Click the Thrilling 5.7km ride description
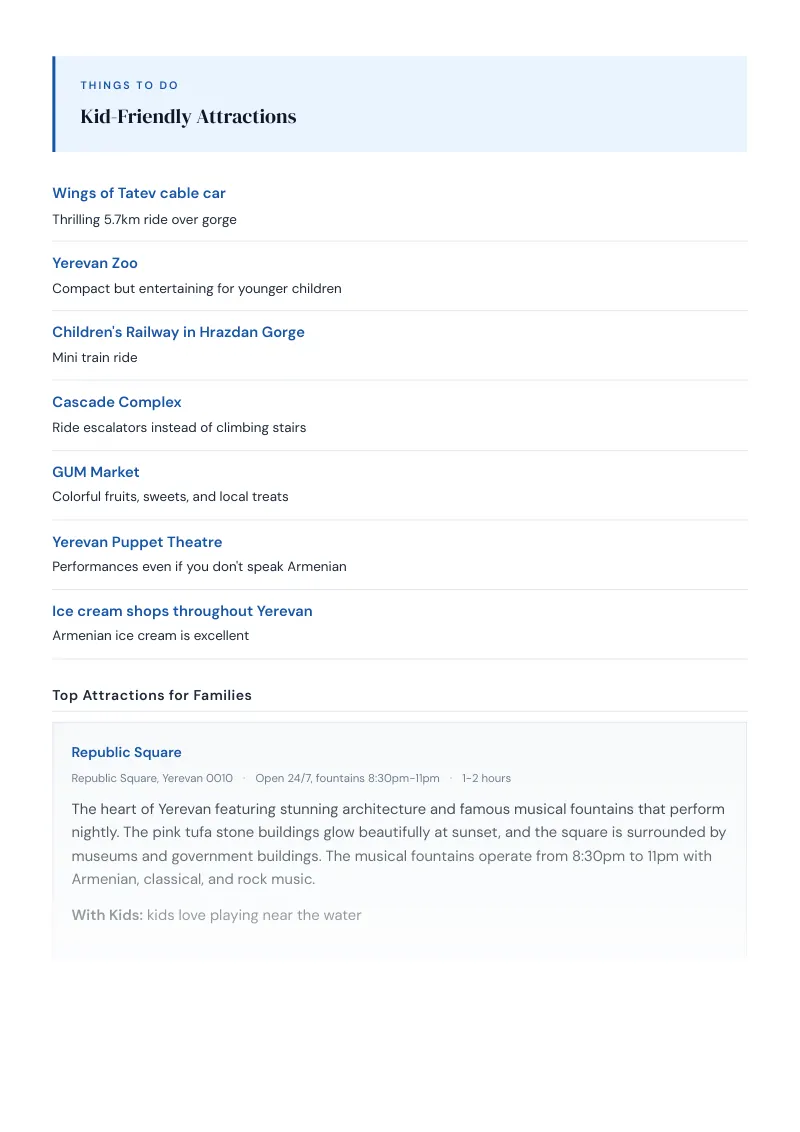This screenshot has height=1132, width=800. [x=144, y=219]
